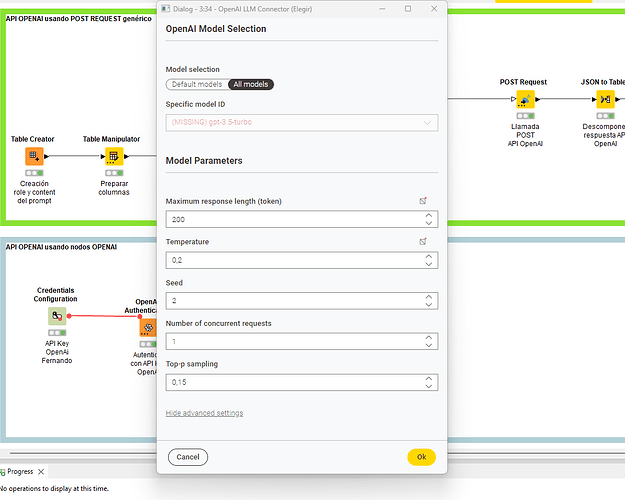Click the Maximum response length input field
This screenshot has width=625, height=500.
tap(302, 219)
